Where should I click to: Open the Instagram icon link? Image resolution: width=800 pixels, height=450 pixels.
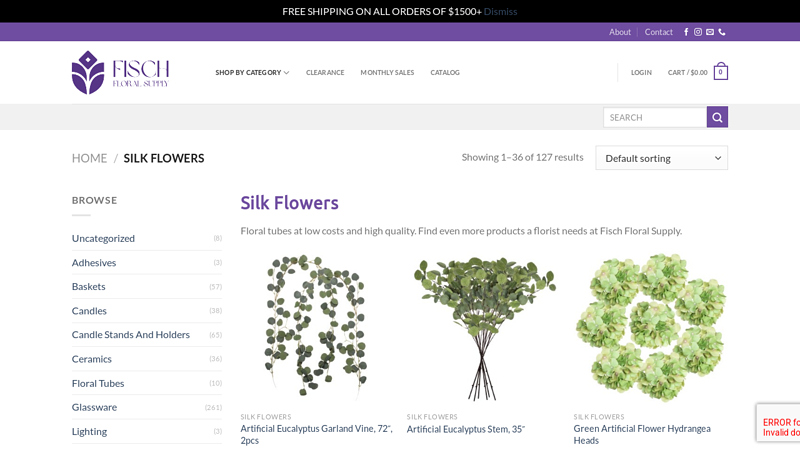[x=698, y=32]
